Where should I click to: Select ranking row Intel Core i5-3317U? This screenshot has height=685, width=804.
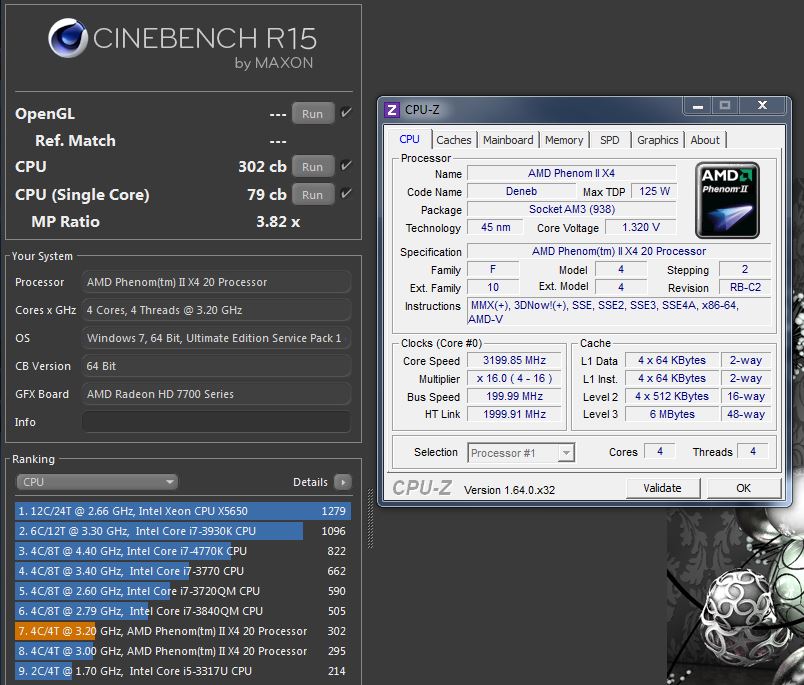pos(183,671)
